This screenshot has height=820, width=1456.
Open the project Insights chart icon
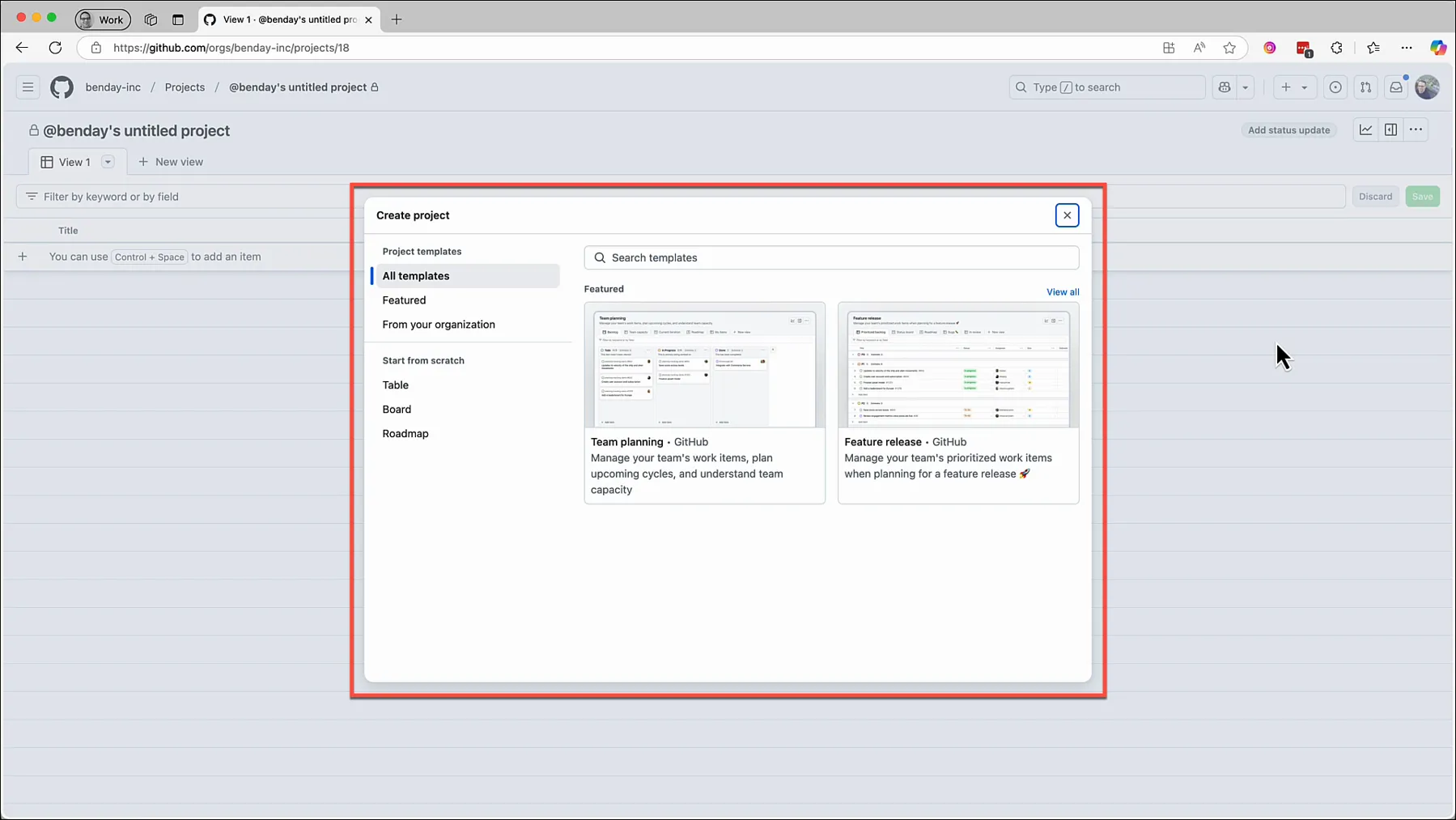[x=1365, y=130]
